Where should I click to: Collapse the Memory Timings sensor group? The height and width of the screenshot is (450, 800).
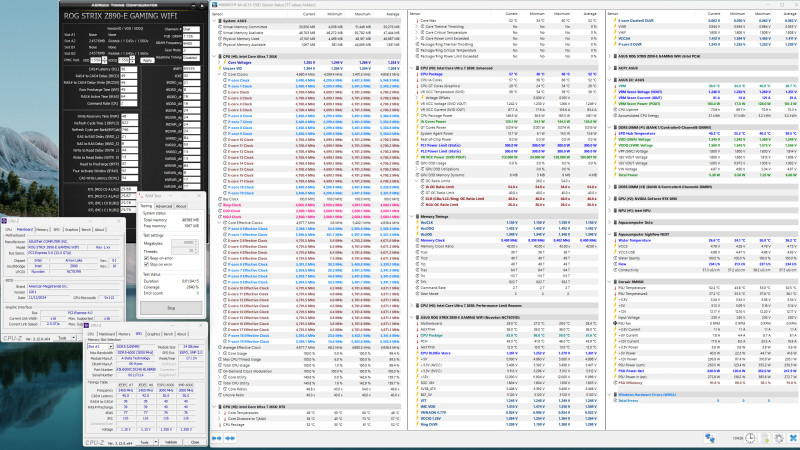pos(412,216)
